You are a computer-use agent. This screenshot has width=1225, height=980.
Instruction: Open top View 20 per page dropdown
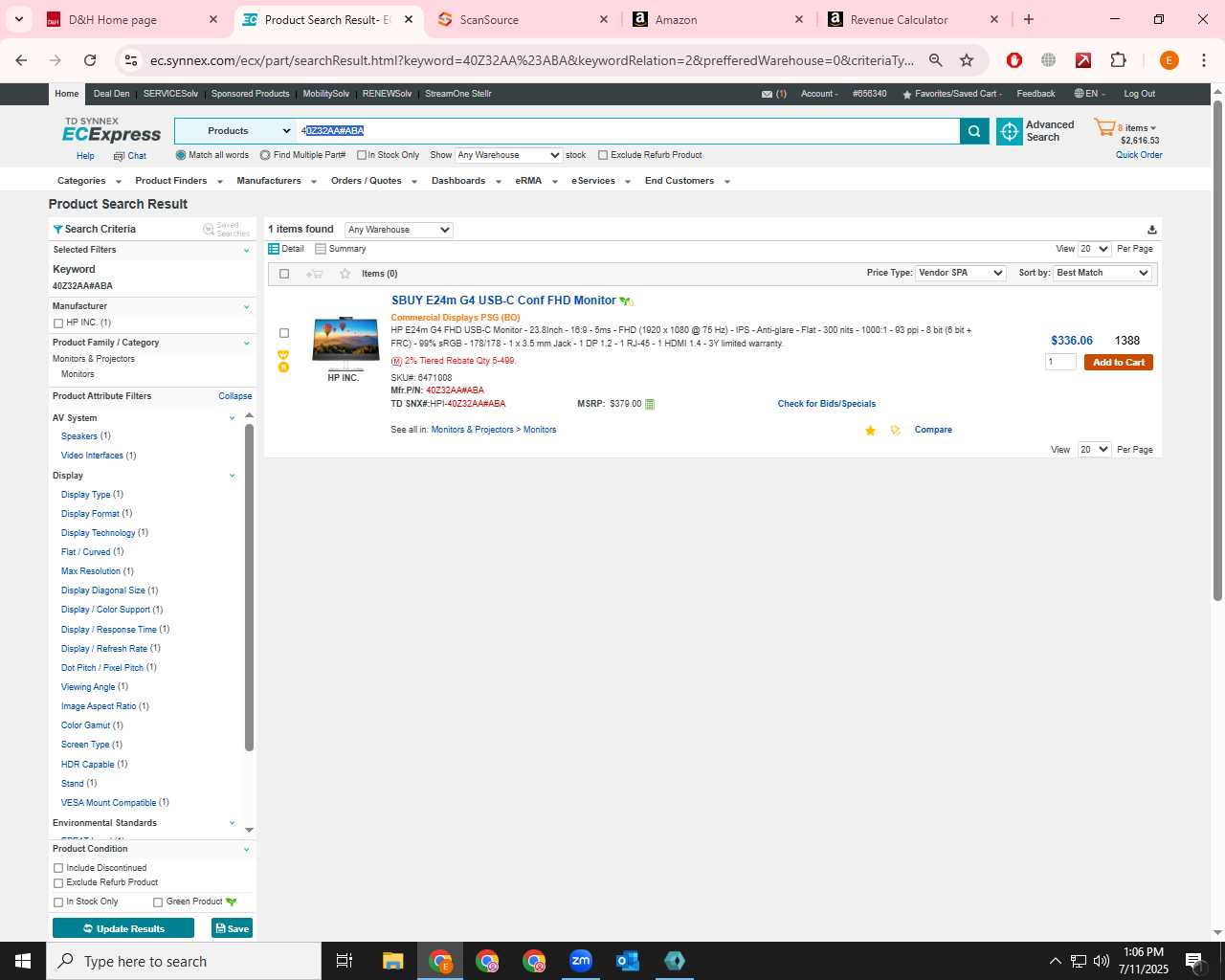pyautogui.click(x=1094, y=249)
